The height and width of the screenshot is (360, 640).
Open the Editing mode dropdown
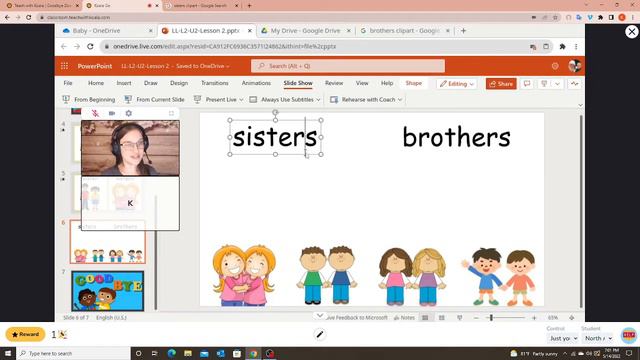pos(456,84)
